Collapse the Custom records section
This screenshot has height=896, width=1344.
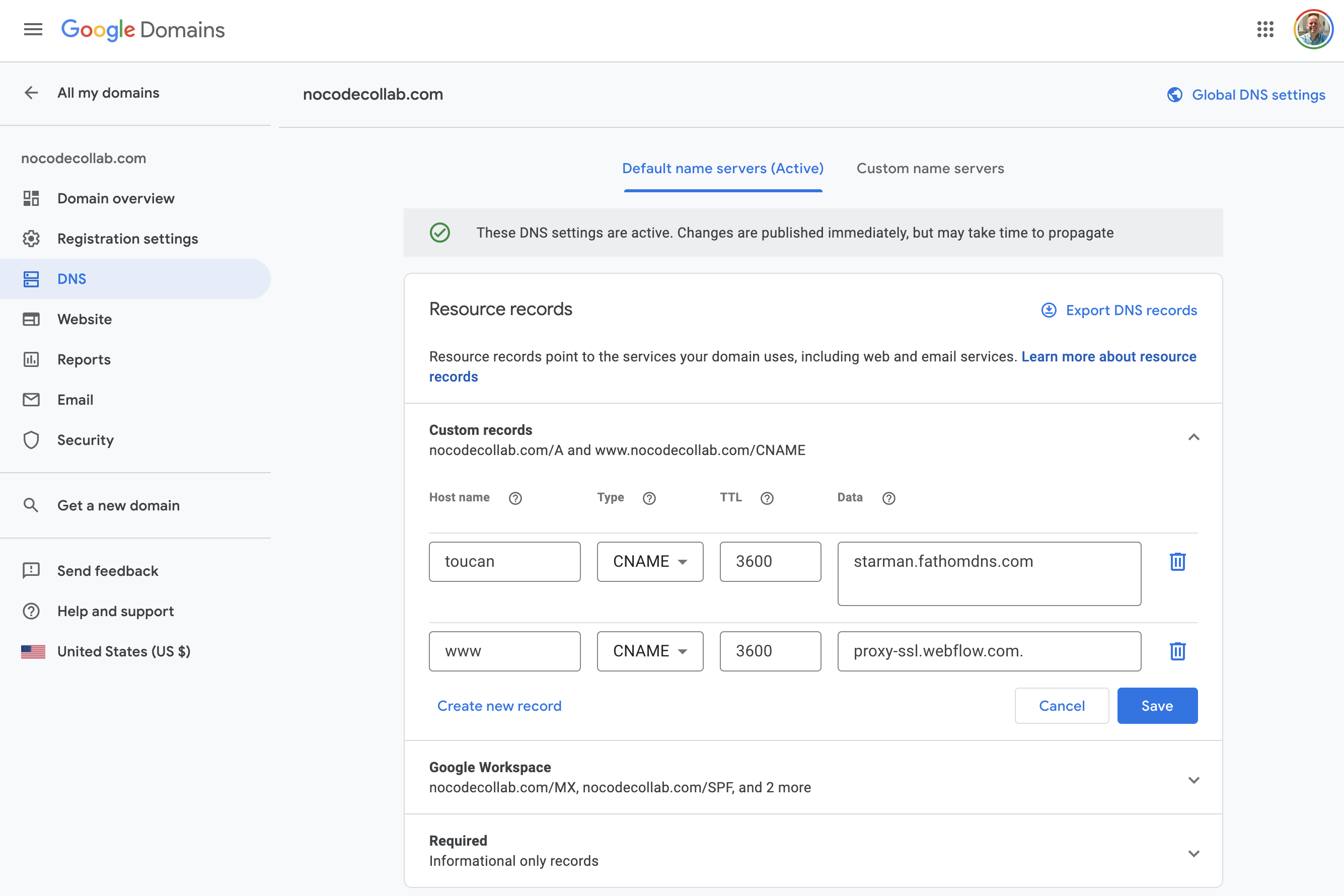(x=1193, y=438)
